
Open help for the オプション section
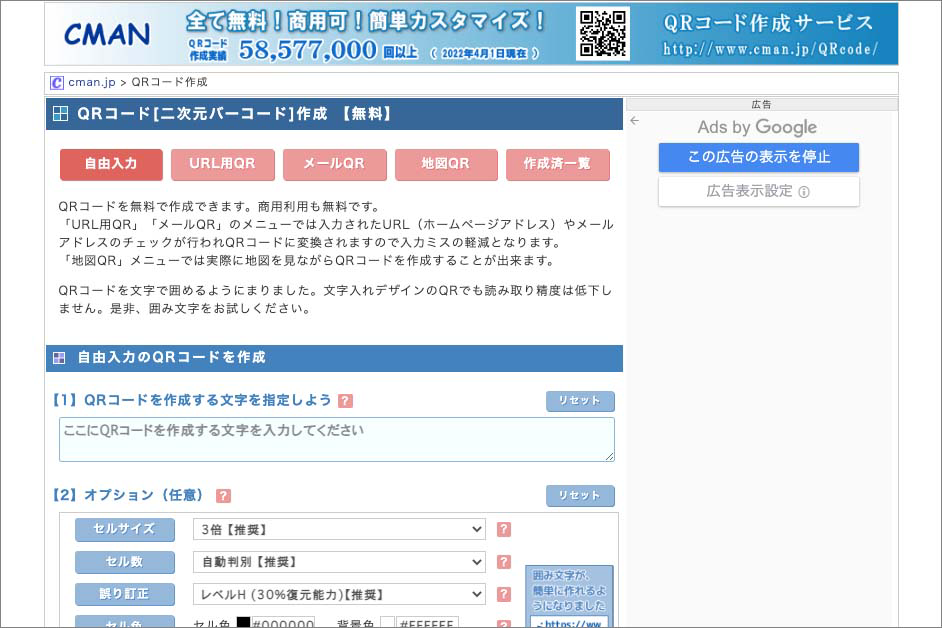[222, 495]
